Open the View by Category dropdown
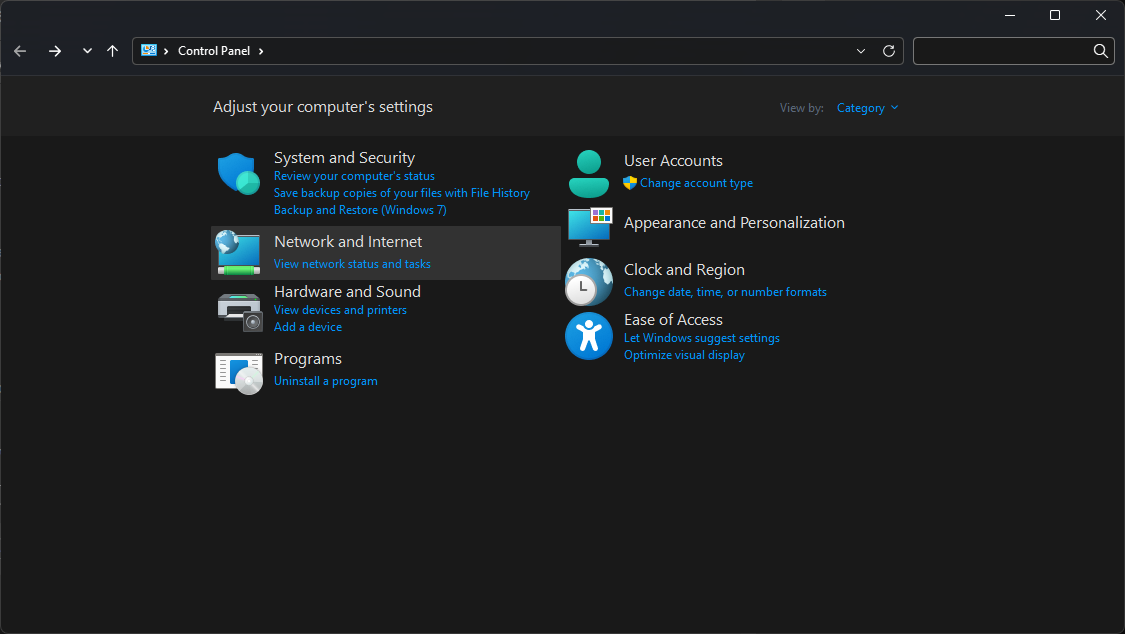This screenshot has width=1125, height=634. coord(867,108)
